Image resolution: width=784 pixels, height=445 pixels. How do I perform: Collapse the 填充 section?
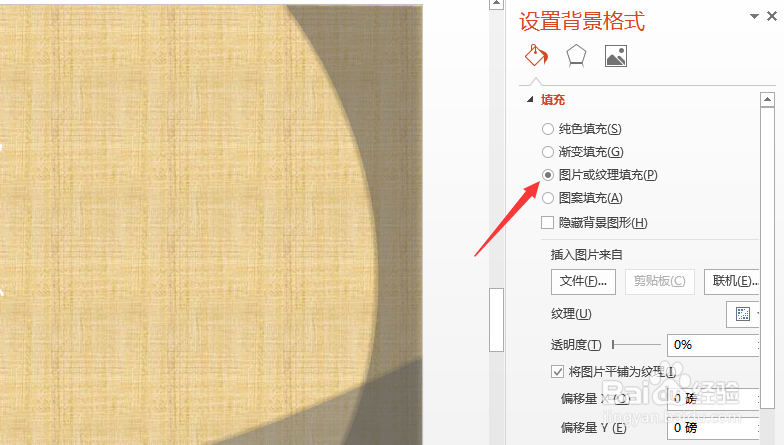(x=530, y=100)
